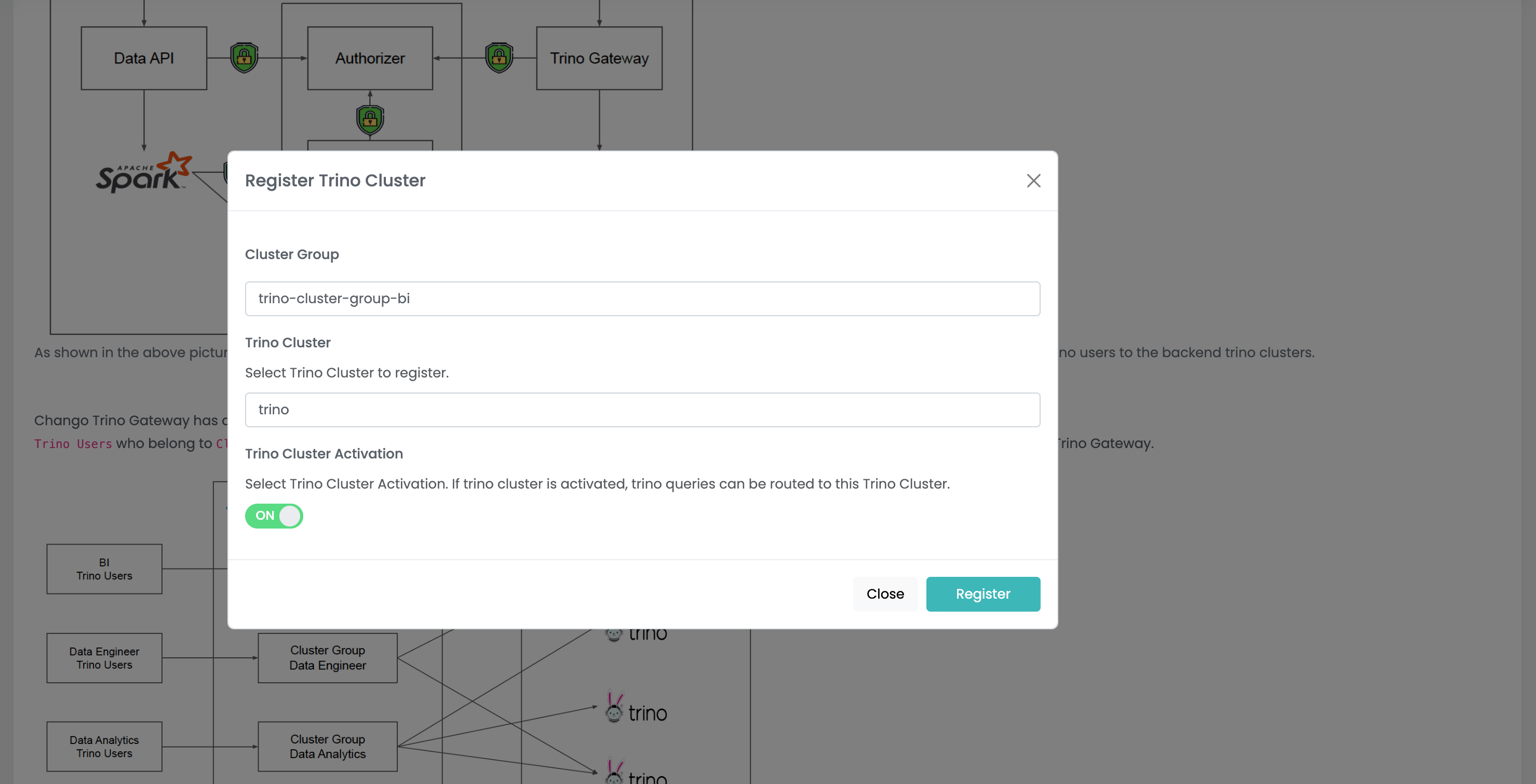Image resolution: width=1536 pixels, height=784 pixels.
Task: Click the lock shield icon beside Trino Gateway
Action: tap(499, 58)
